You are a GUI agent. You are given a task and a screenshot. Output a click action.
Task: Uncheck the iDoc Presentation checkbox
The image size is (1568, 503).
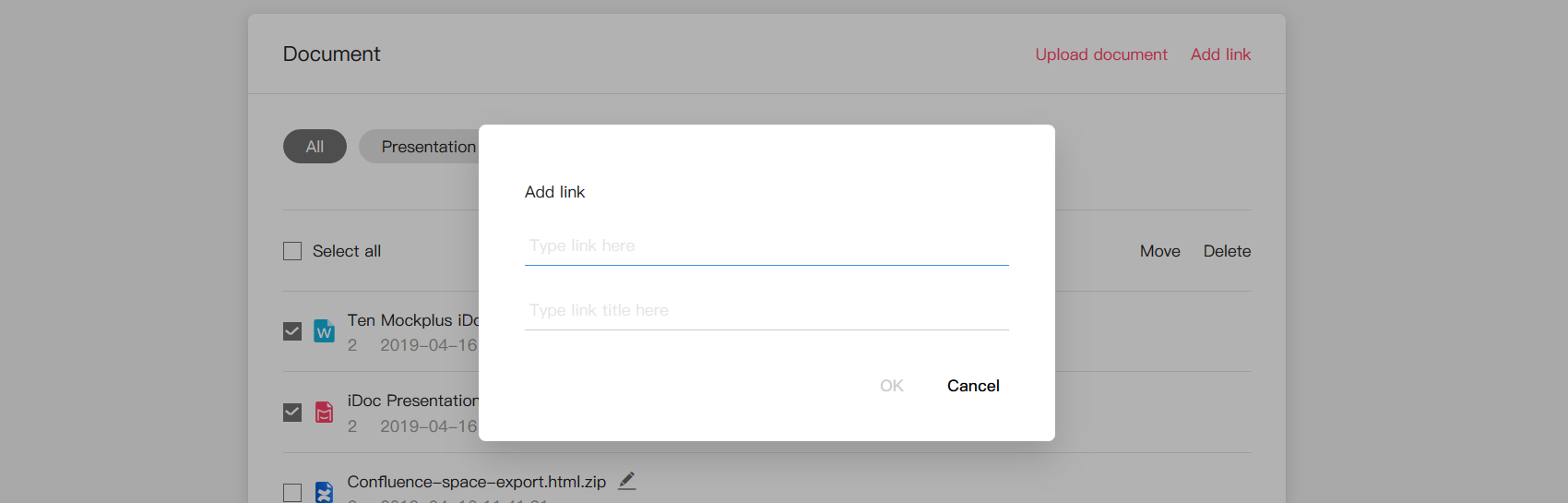tap(292, 412)
